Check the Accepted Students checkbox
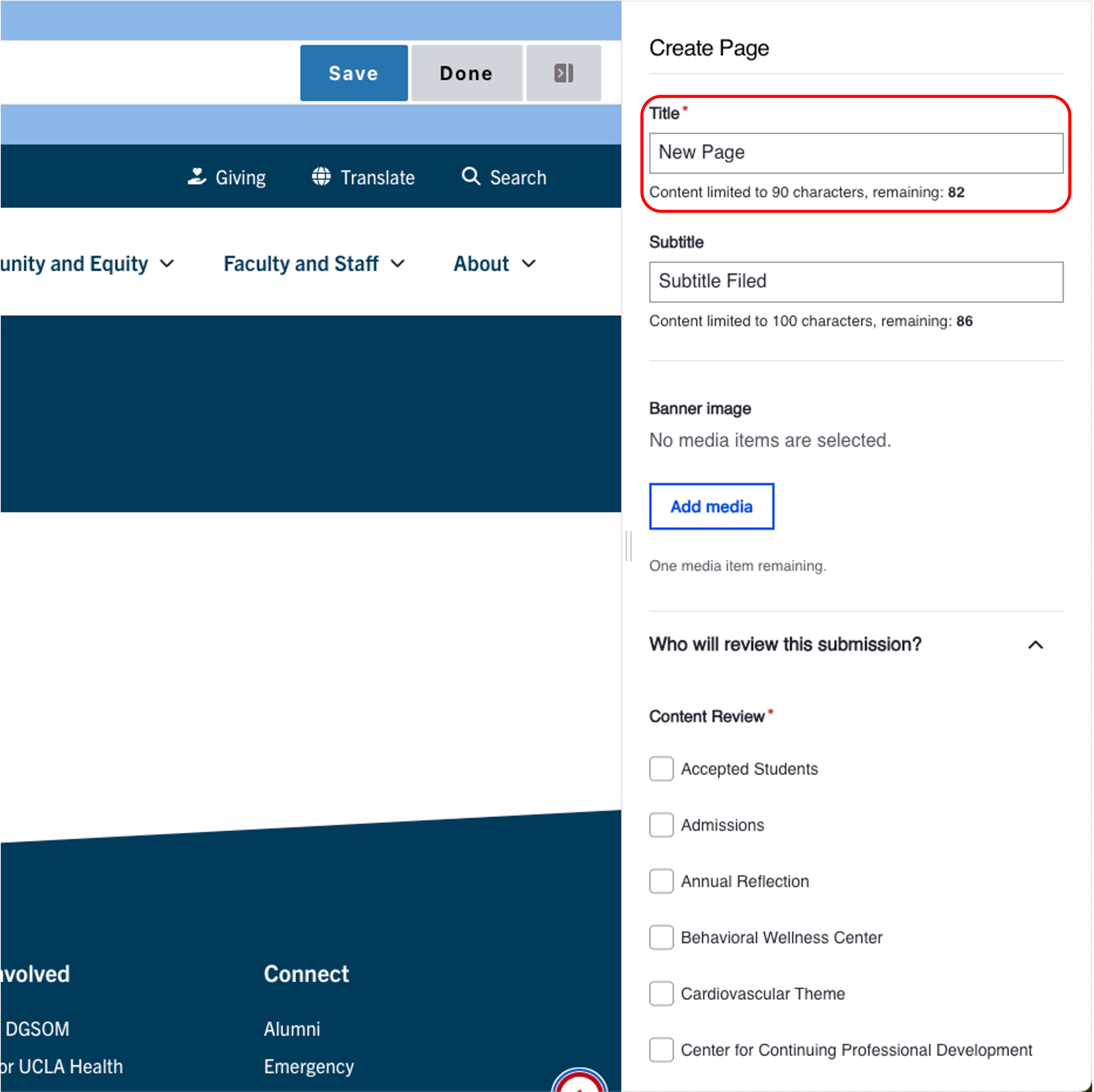1094x1092 pixels. click(x=661, y=768)
